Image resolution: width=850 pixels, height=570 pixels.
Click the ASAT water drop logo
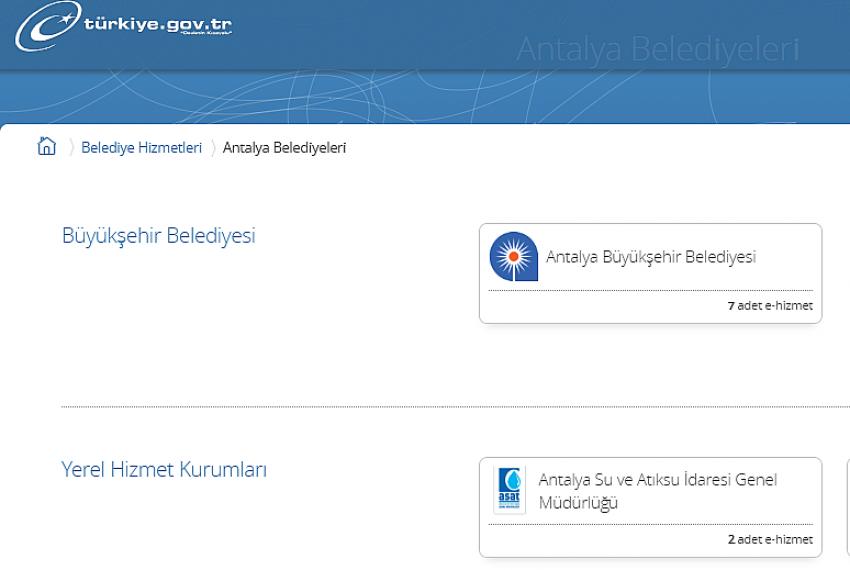pos(510,490)
